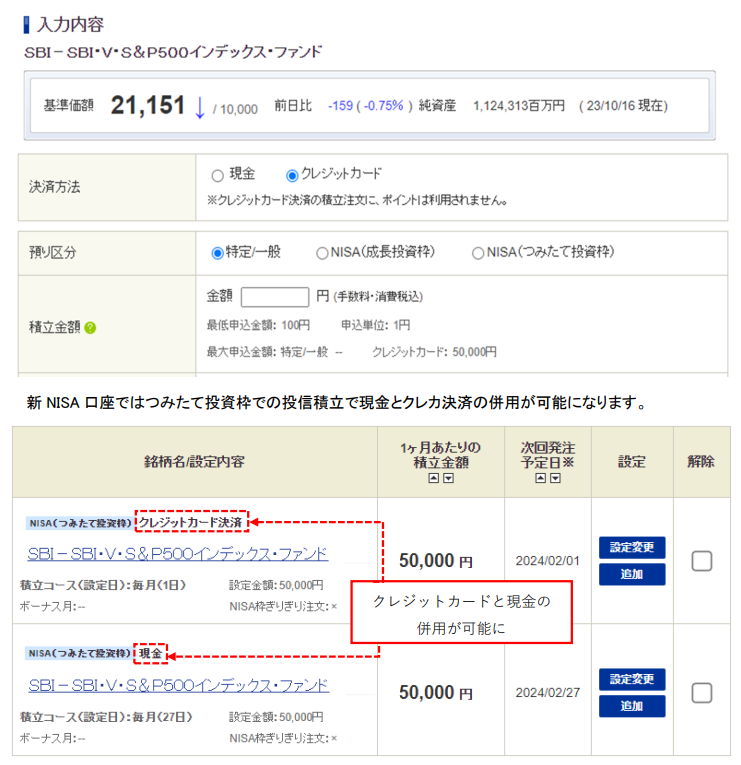Open the green help icon beside 積立金額
741x765 pixels.
pos(90,327)
